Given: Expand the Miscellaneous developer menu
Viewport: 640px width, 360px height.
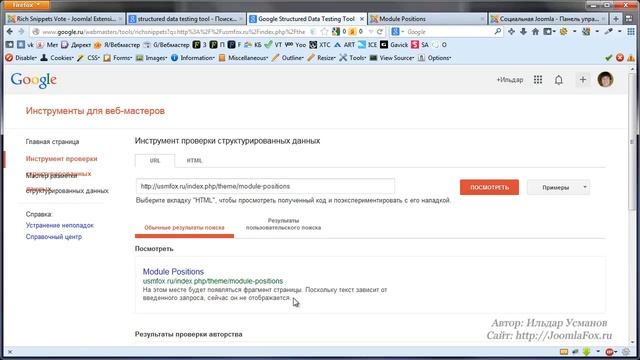Looking at the screenshot, I should click(x=243, y=58).
